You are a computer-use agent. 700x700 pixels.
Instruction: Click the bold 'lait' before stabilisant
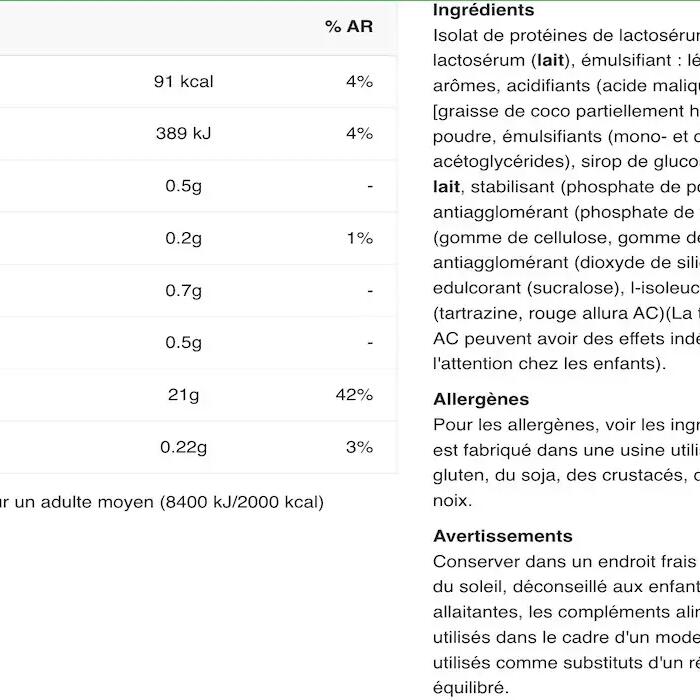(446, 187)
